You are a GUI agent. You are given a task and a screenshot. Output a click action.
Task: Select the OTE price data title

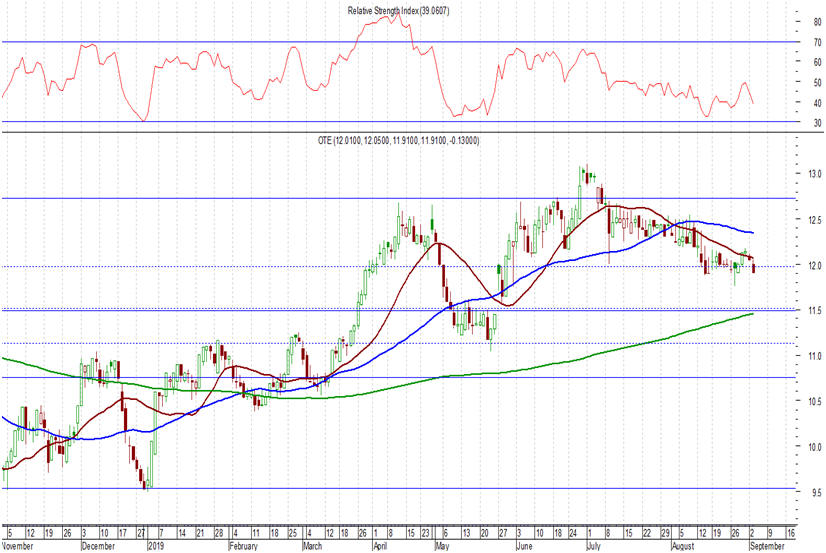point(398,140)
